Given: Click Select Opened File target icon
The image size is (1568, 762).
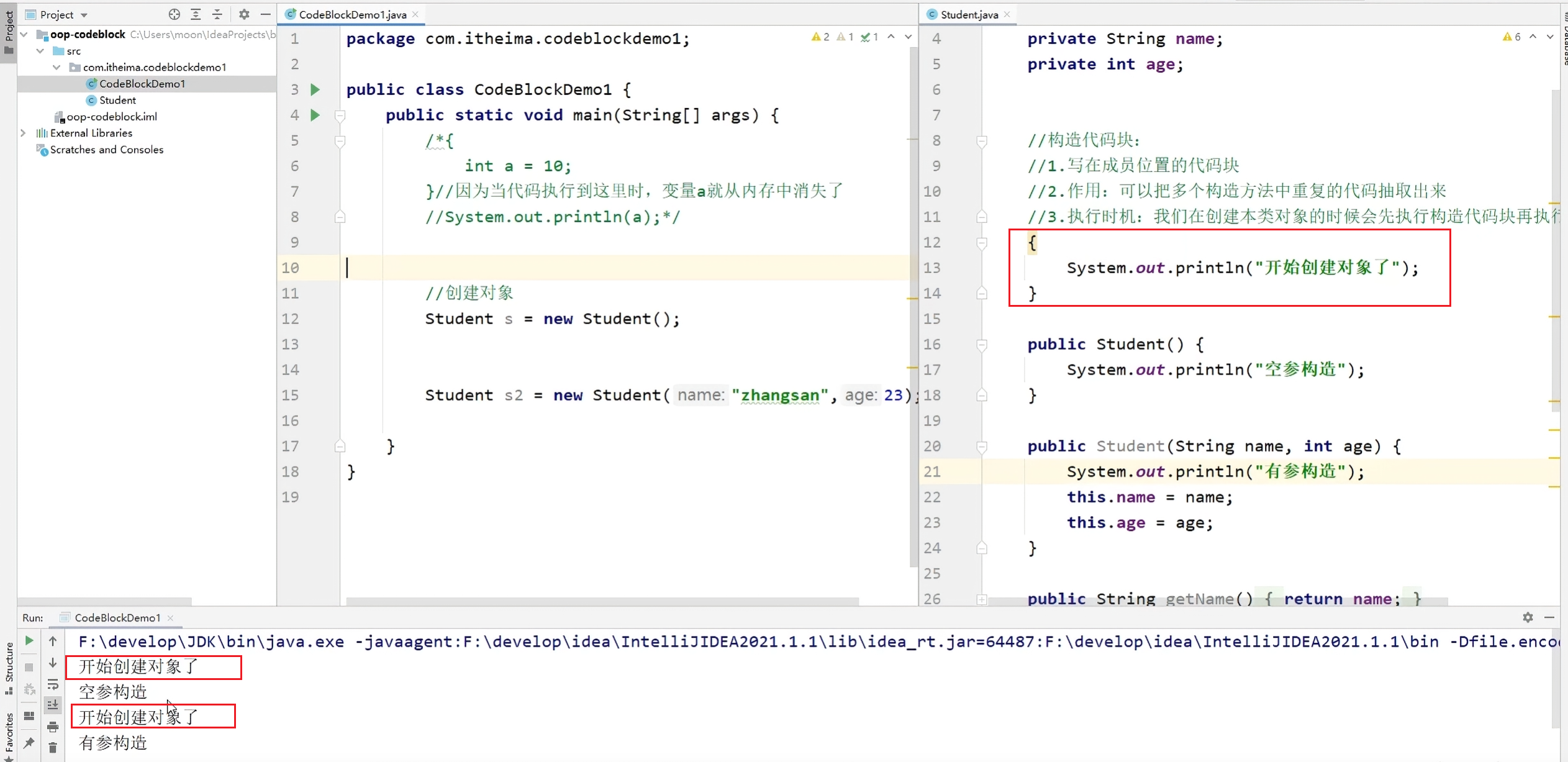Looking at the screenshot, I should click(x=174, y=14).
